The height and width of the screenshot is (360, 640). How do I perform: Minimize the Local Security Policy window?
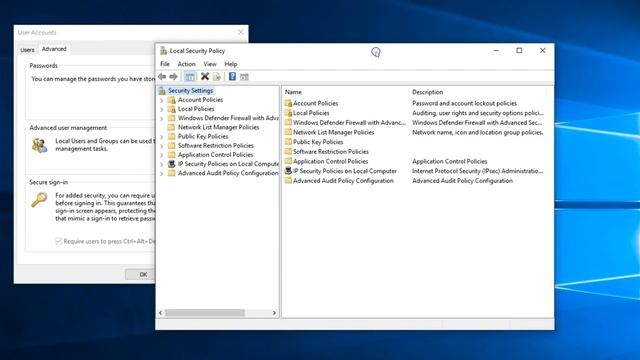(x=496, y=51)
